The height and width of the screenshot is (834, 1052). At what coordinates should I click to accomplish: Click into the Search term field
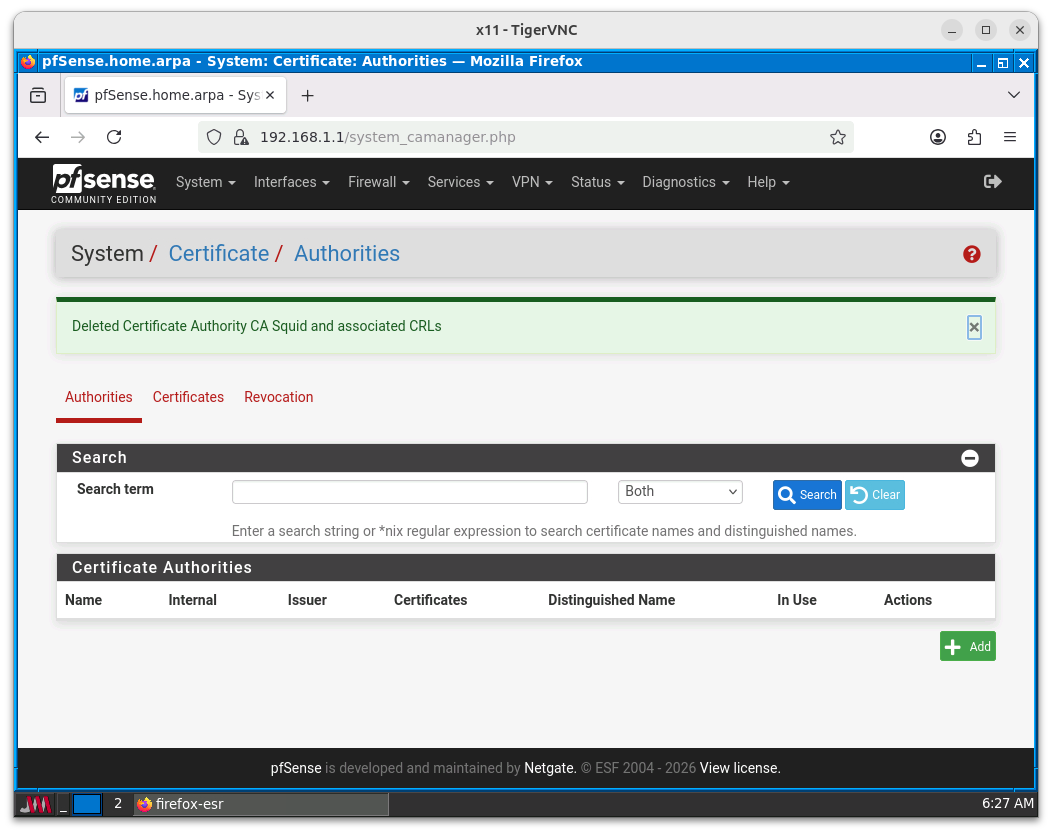[x=409, y=492]
